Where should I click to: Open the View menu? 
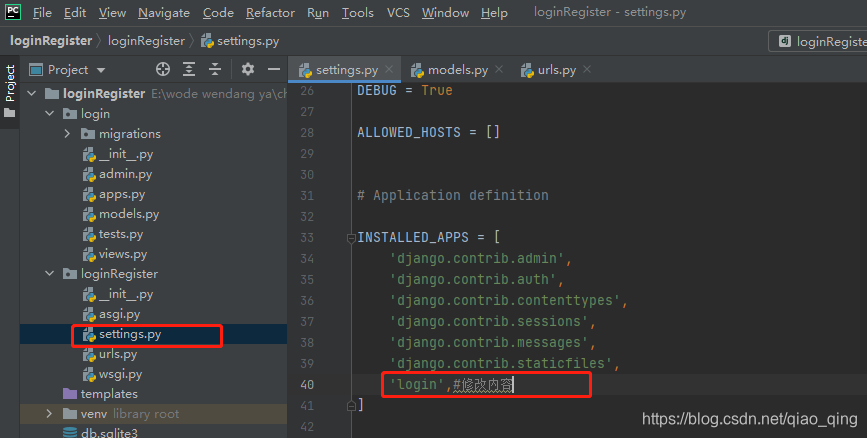[112, 13]
